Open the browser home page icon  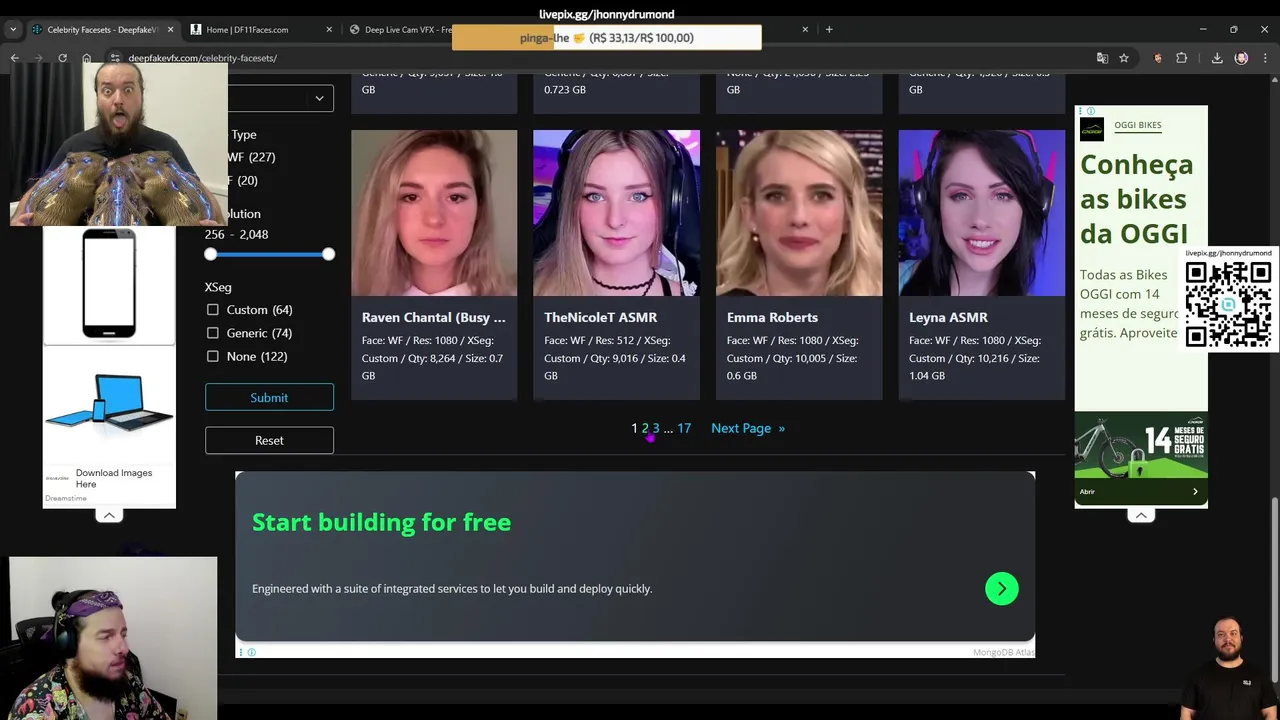tap(87, 58)
